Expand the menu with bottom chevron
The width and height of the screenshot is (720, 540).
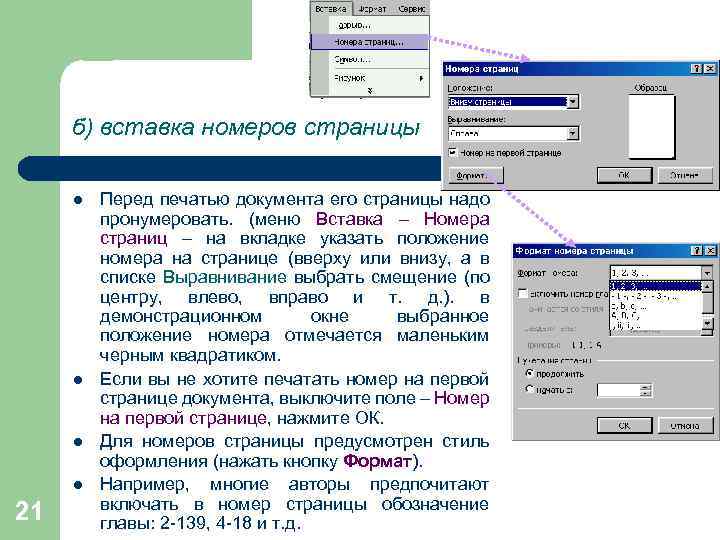tap(370, 91)
